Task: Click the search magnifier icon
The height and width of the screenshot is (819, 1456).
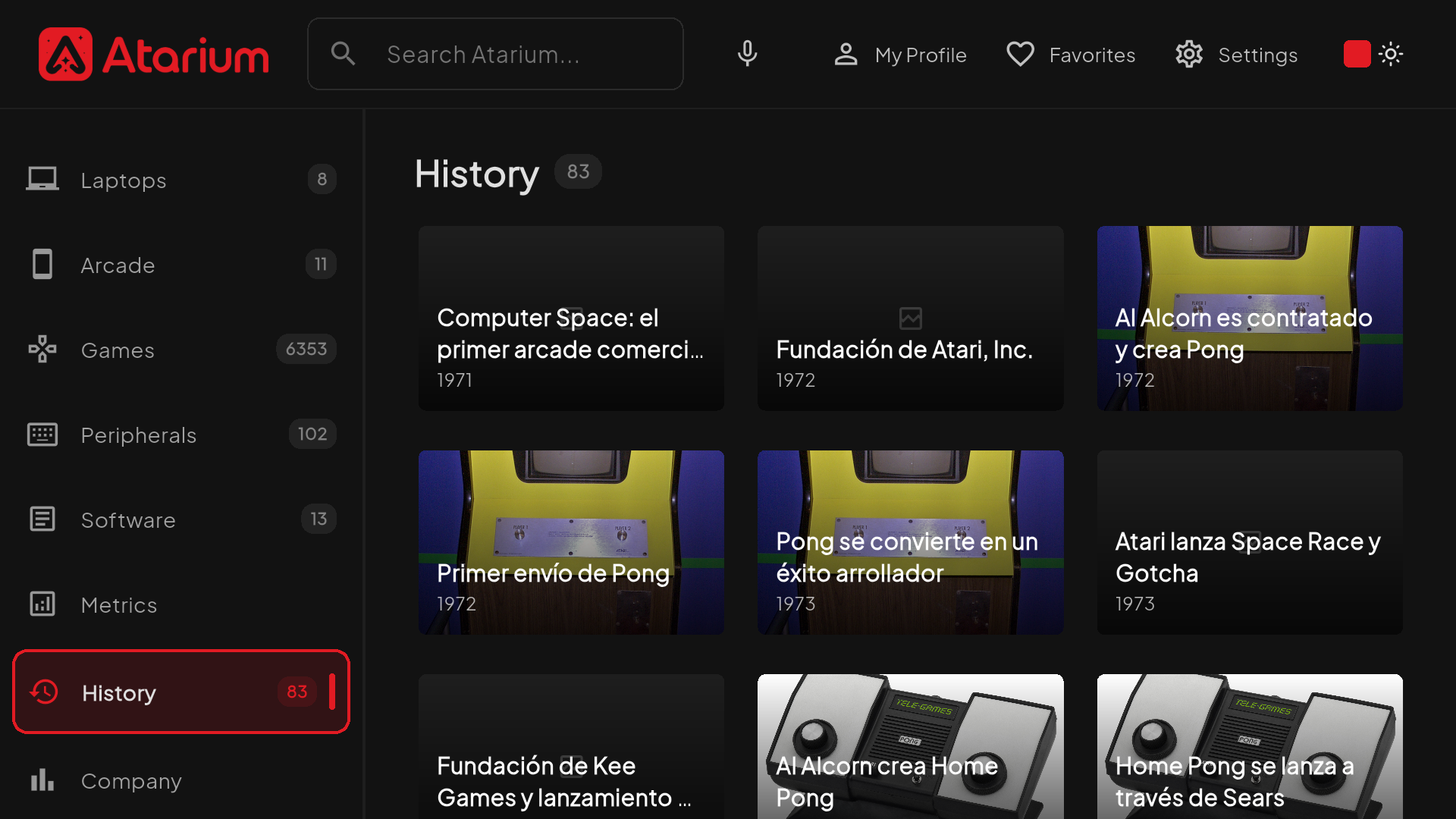Action: pos(344,54)
